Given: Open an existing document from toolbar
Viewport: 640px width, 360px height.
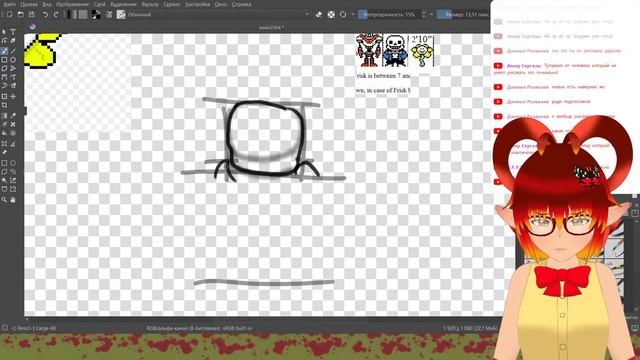Looking at the screenshot, I should coord(20,14).
